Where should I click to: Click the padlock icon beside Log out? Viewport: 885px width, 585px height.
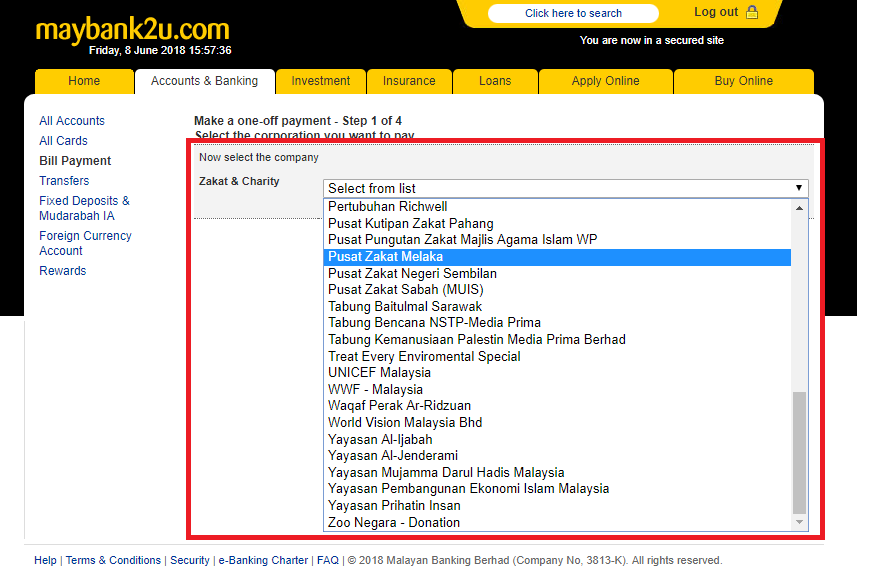pos(752,13)
